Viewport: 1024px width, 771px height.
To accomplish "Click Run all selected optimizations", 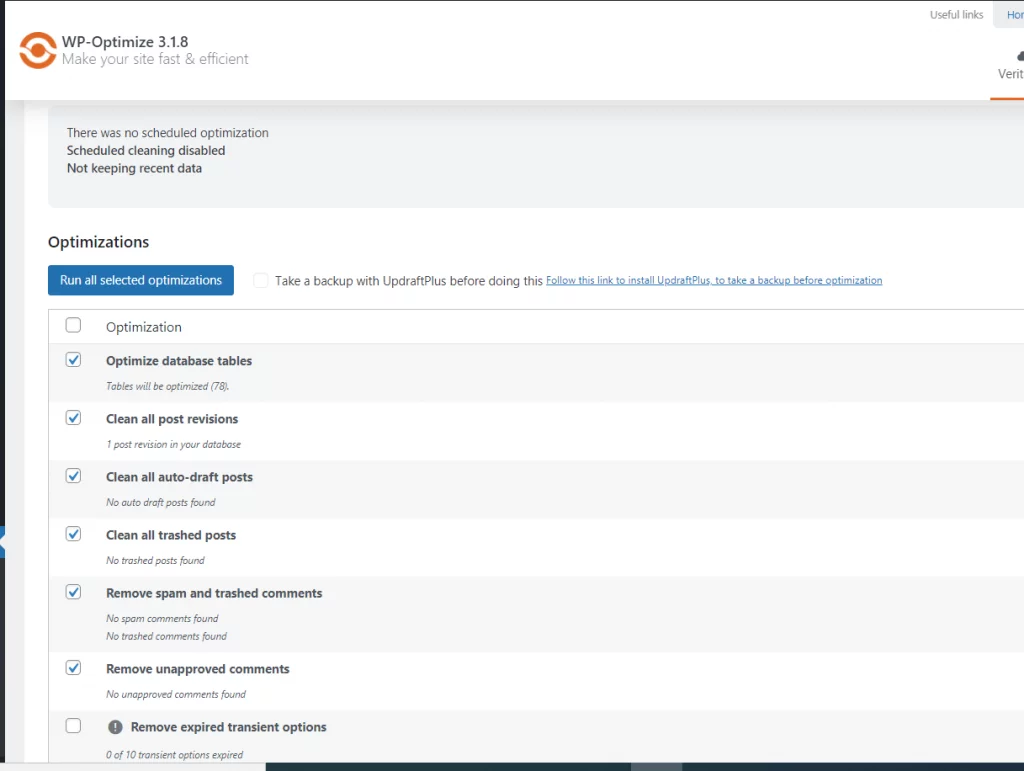I will [x=140, y=280].
